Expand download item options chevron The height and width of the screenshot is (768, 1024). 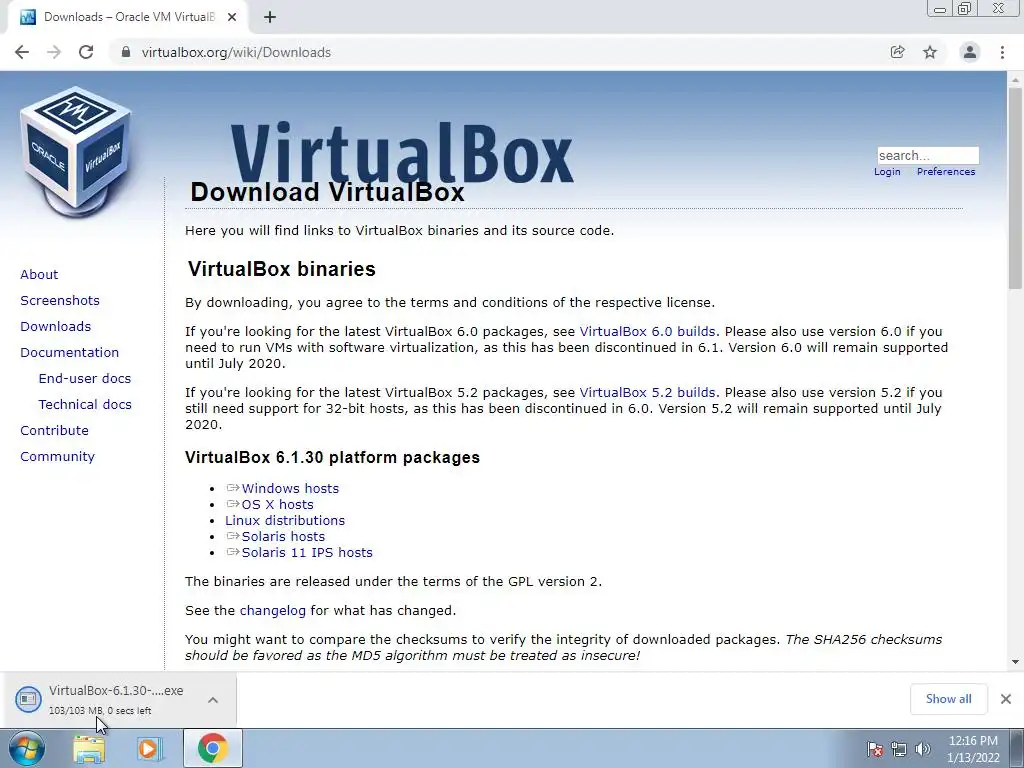[213, 699]
